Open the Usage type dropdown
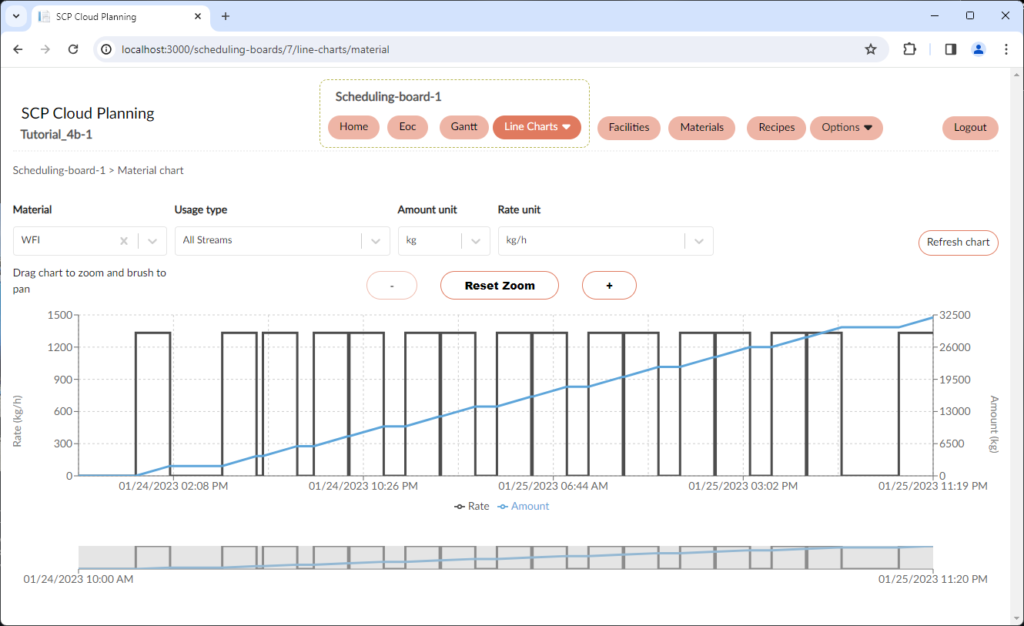Viewport: 1024px width, 626px height. pyautogui.click(x=376, y=240)
